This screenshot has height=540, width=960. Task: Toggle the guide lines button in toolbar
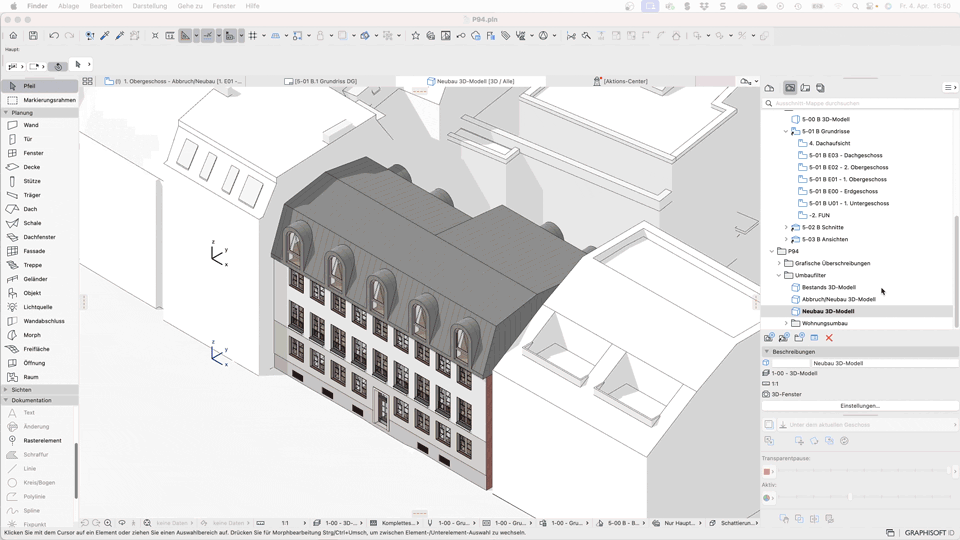click(185, 36)
